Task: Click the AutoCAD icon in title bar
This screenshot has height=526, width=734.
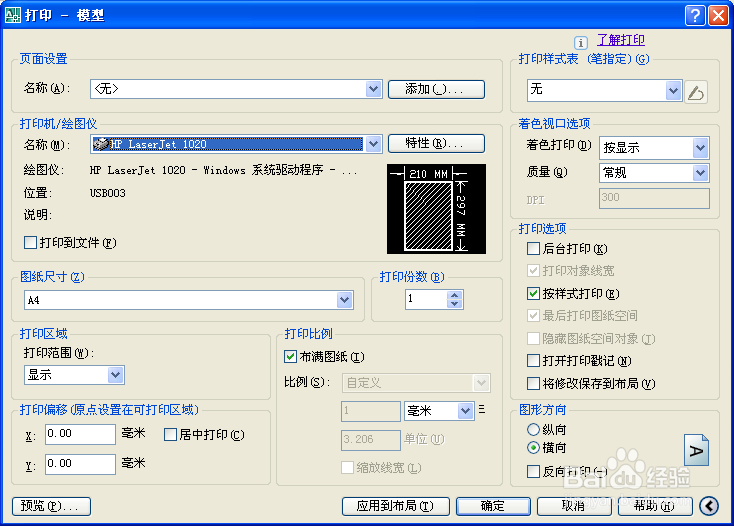Action: 13,15
